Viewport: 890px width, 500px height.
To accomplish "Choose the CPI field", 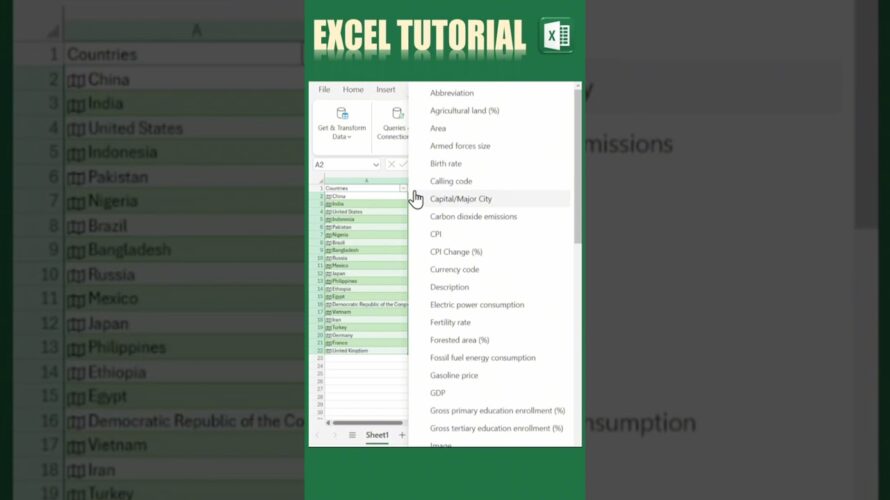I will [436, 234].
